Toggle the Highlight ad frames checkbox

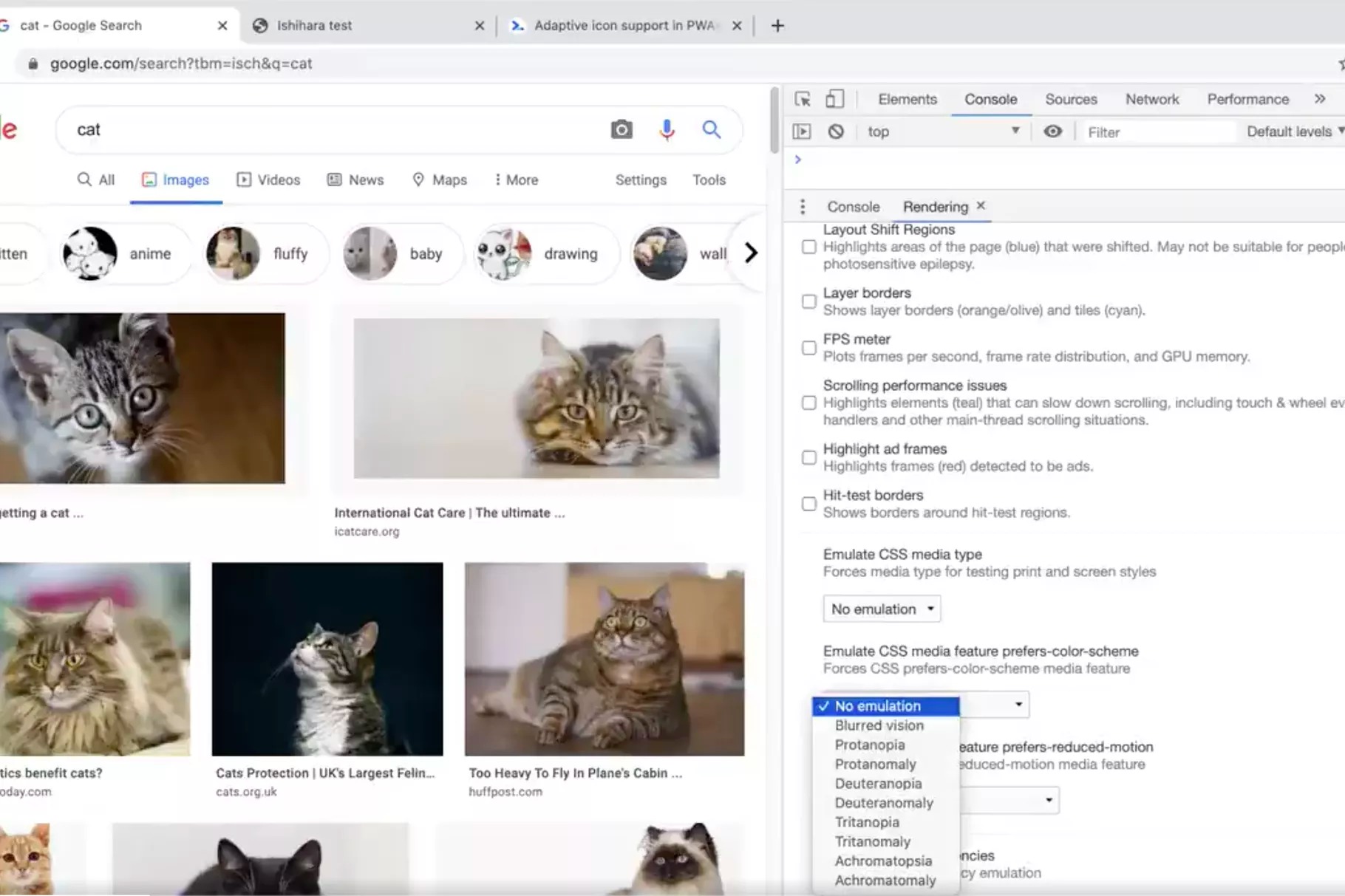click(x=809, y=458)
